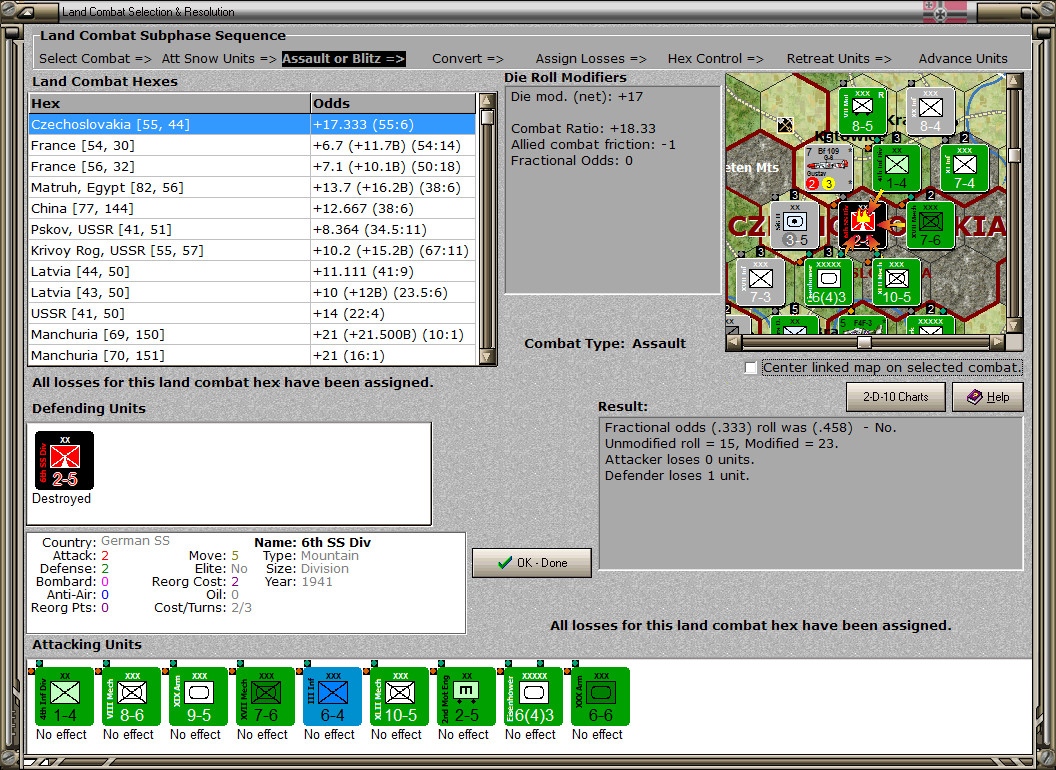Select the XVII Mech 7-6 attacking unit

(x=265, y=696)
